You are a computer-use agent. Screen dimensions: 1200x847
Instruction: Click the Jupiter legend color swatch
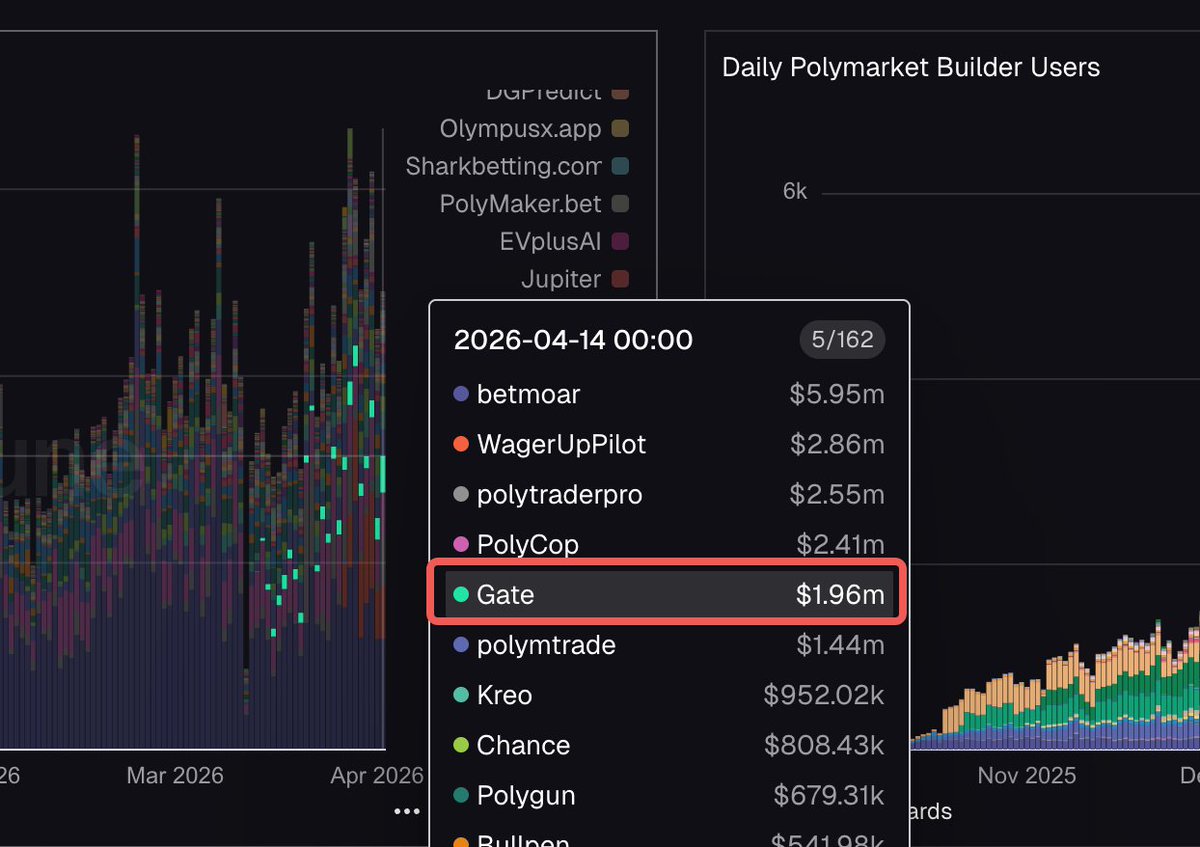[620, 279]
